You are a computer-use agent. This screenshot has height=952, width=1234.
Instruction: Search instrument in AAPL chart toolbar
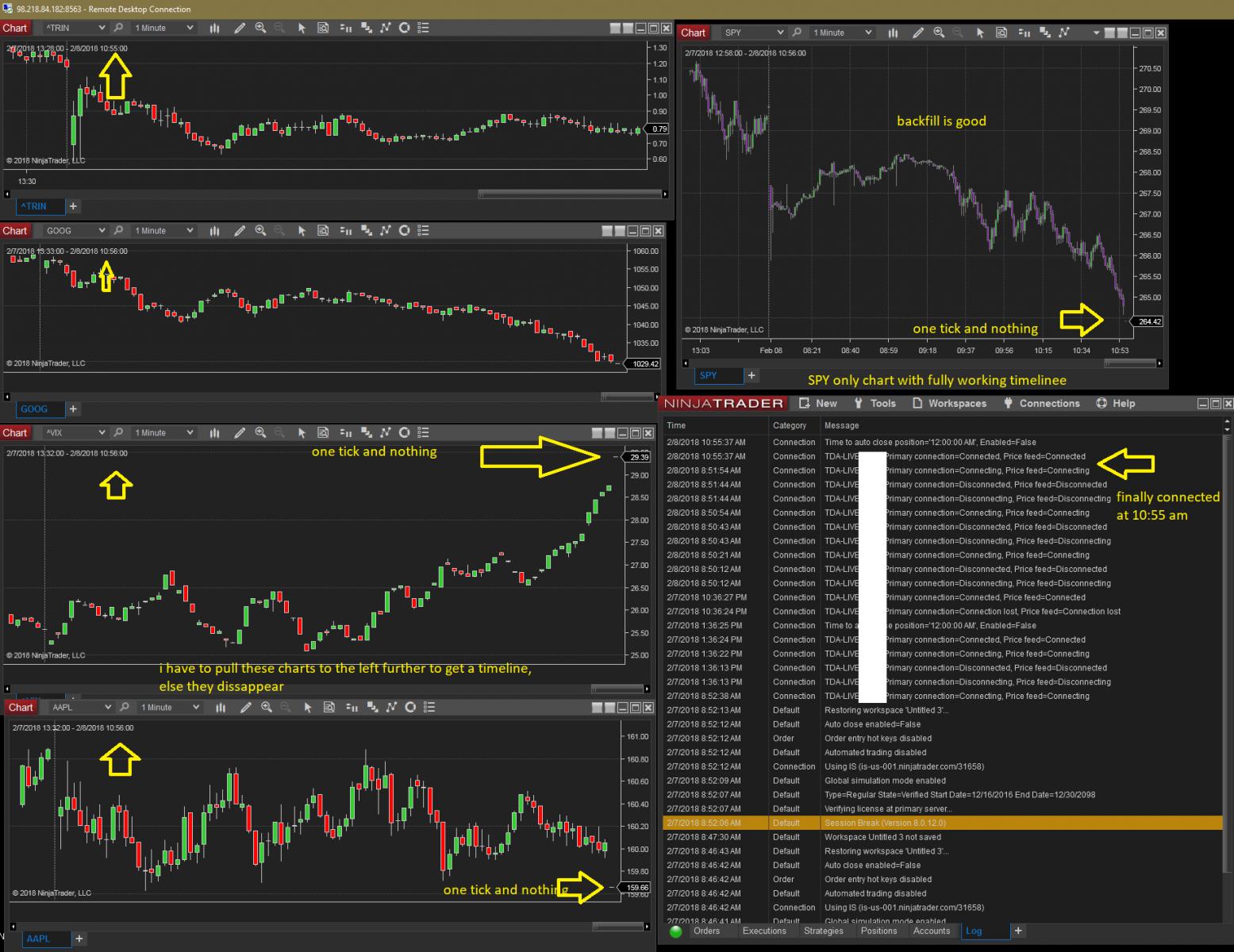point(125,708)
